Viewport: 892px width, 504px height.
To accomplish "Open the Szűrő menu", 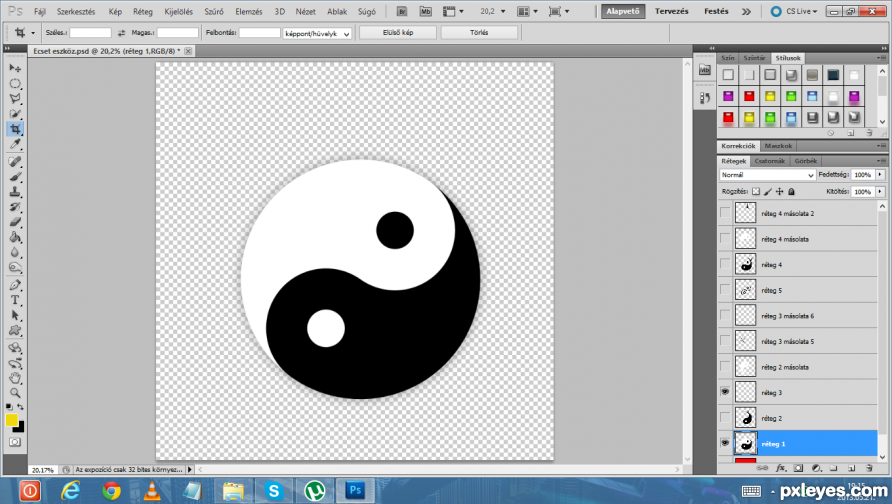I will coord(214,11).
